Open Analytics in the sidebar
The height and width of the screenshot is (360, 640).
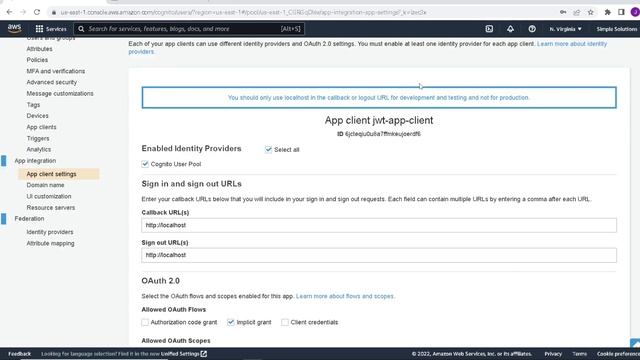click(39, 149)
